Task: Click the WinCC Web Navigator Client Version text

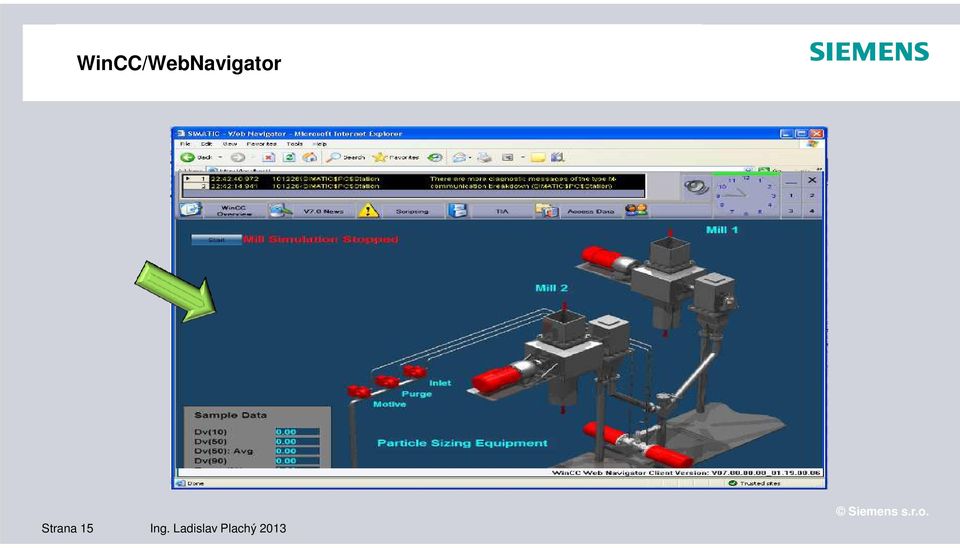Action: (686, 473)
